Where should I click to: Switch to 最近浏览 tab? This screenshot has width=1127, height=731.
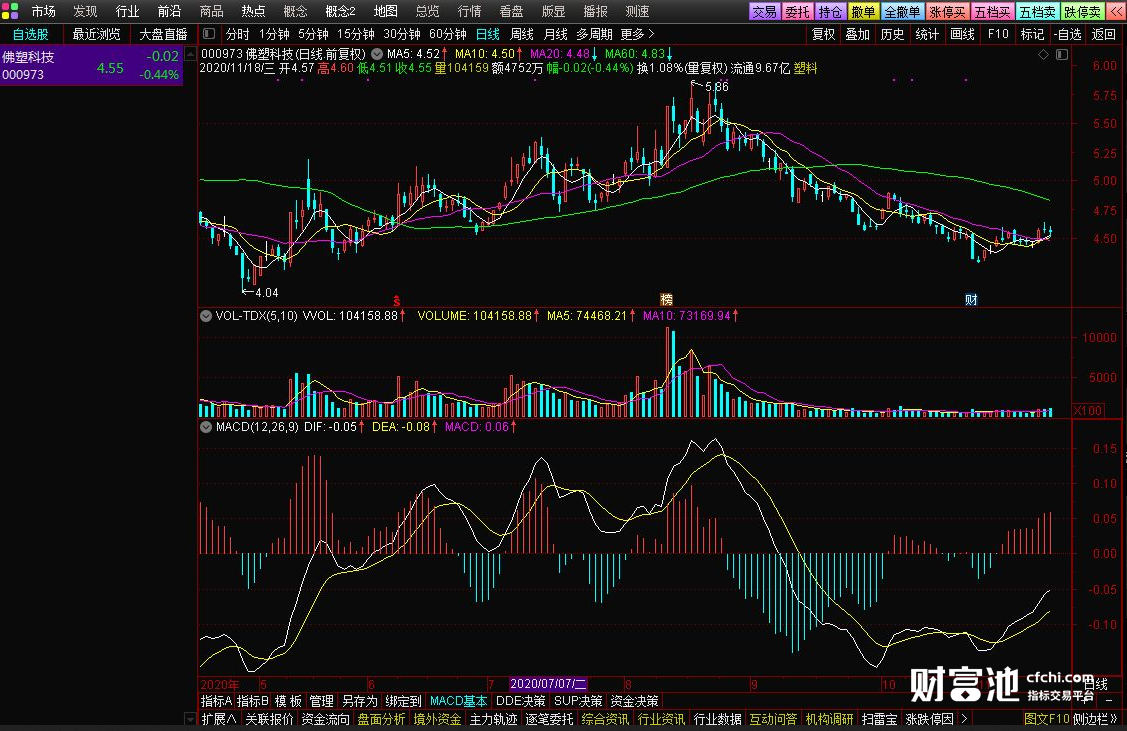coord(96,34)
